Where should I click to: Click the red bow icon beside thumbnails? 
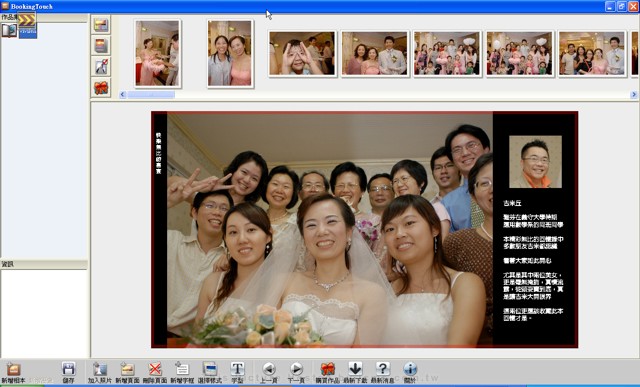(x=101, y=88)
